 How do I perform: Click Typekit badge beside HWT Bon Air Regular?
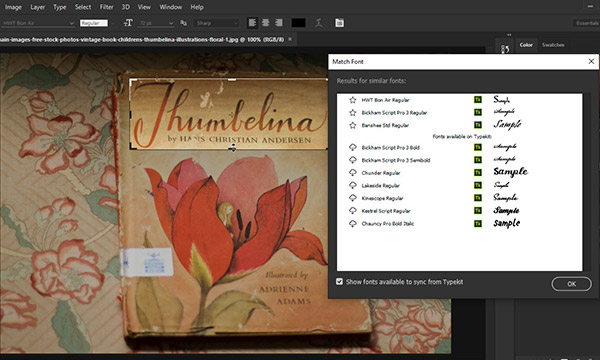pos(478,100)
